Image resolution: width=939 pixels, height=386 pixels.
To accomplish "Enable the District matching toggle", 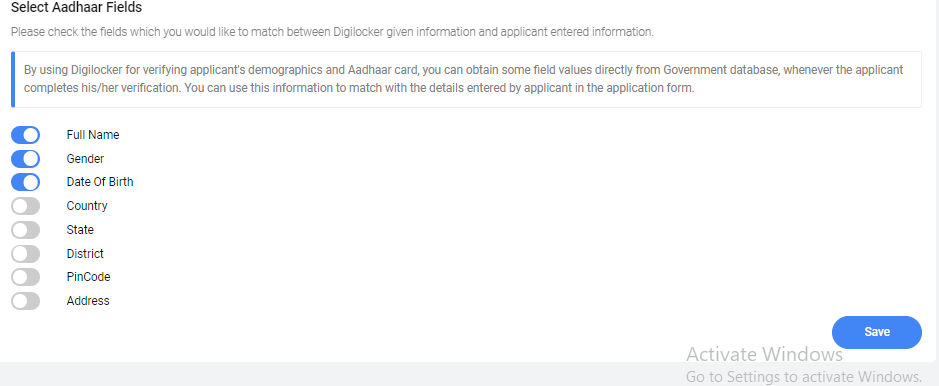I will [25, 254].
